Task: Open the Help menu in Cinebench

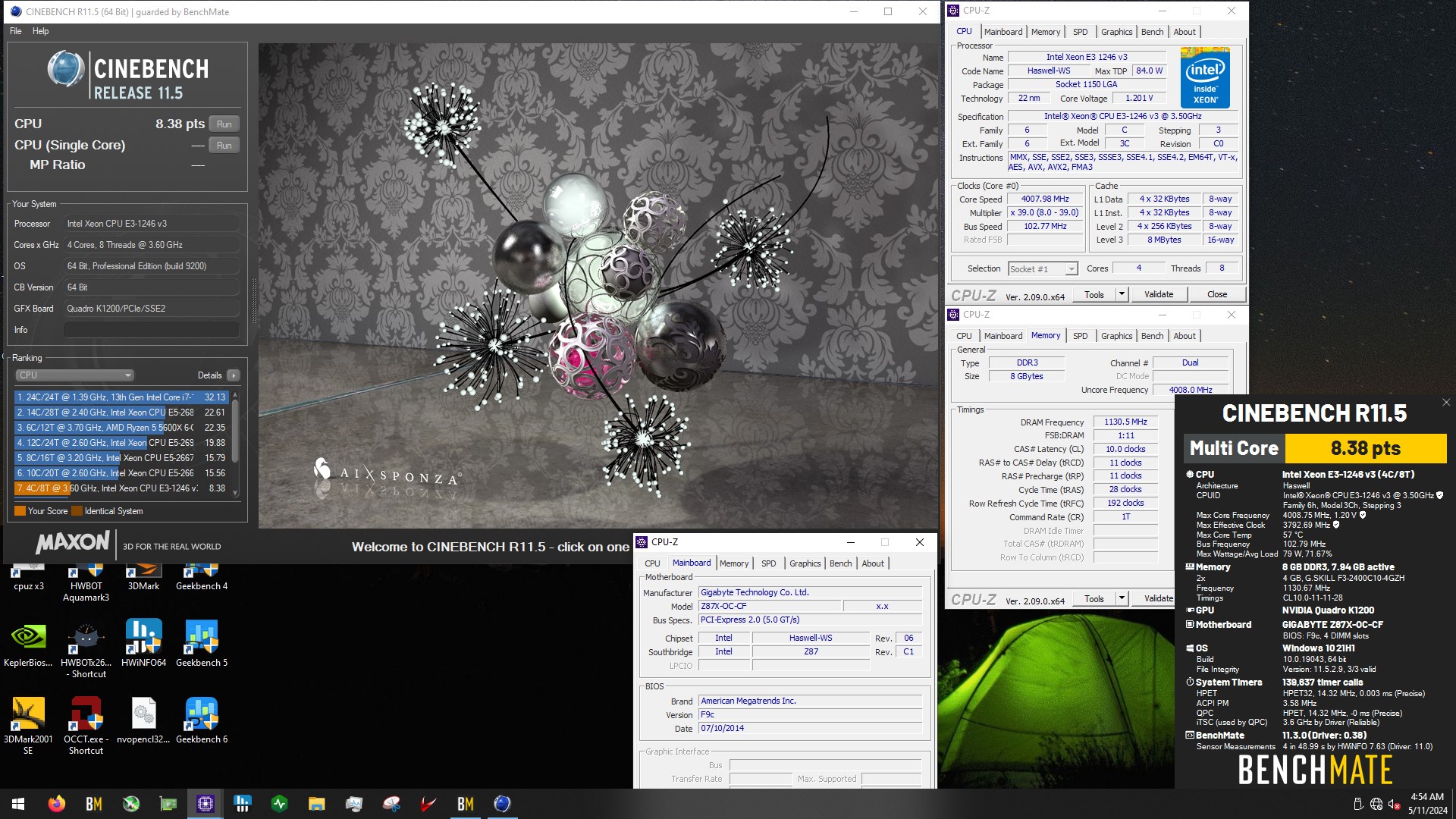Action: pyautogui.click(x=40, y=31)
